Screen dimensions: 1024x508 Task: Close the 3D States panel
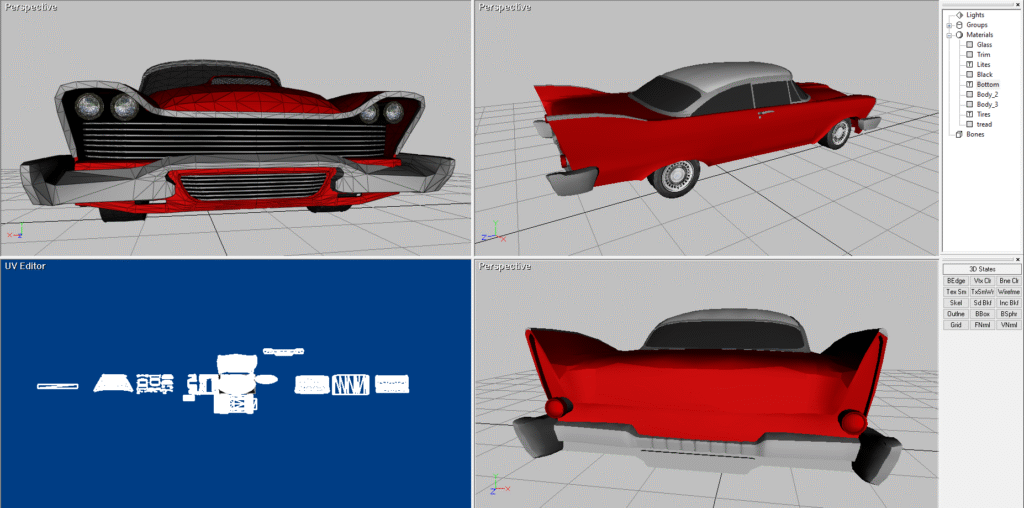coord(1017,259)
